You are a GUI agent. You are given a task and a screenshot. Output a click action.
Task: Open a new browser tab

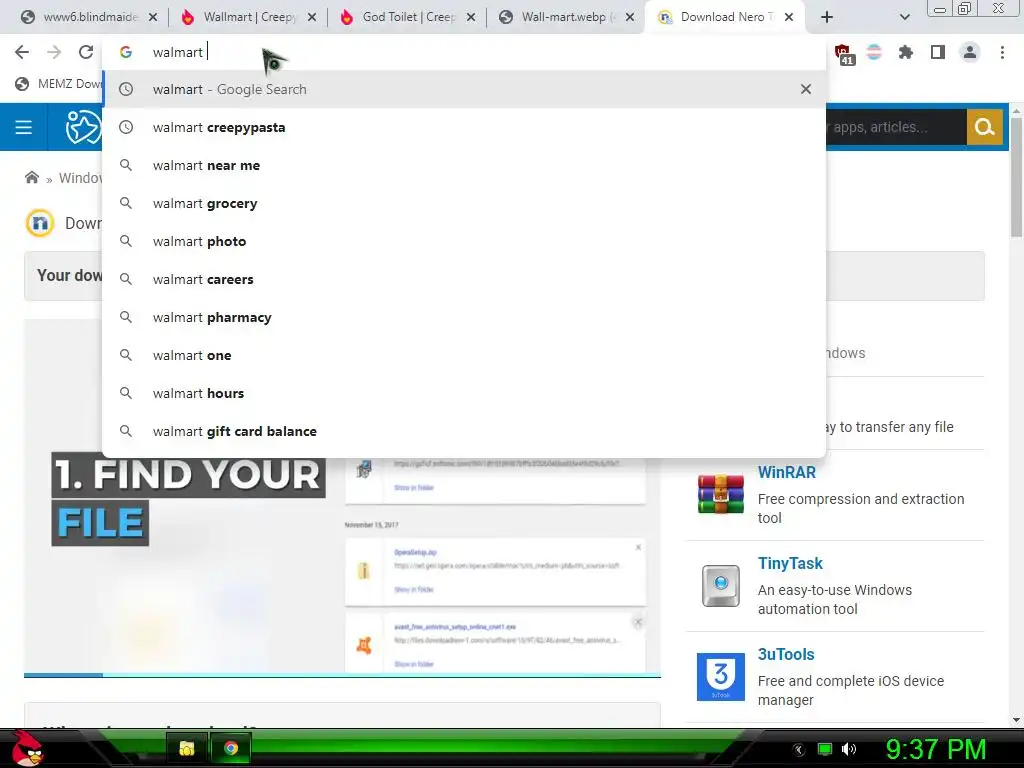tap(827, 18)
